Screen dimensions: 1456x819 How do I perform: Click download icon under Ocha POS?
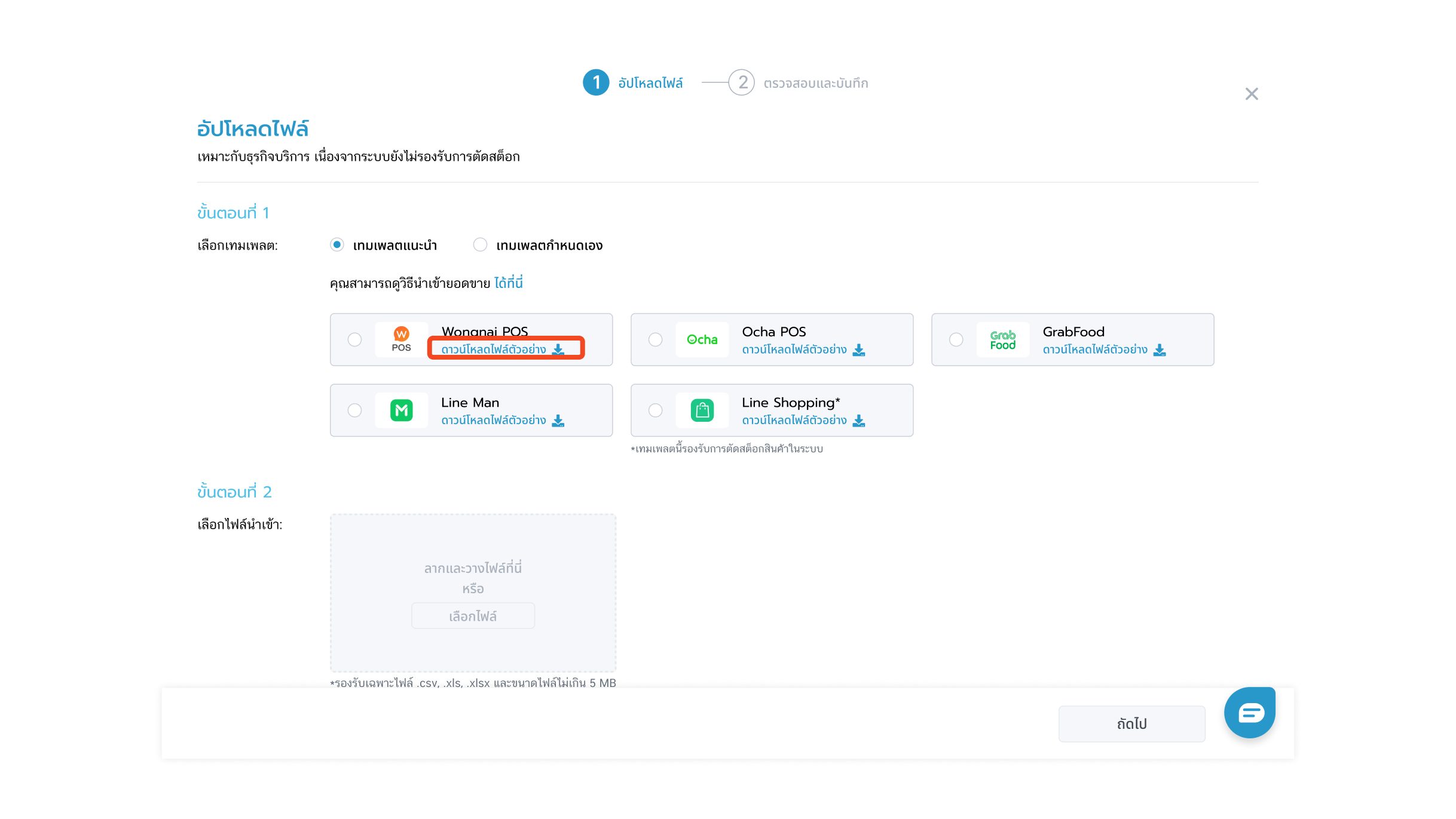[x=859, y=350]
